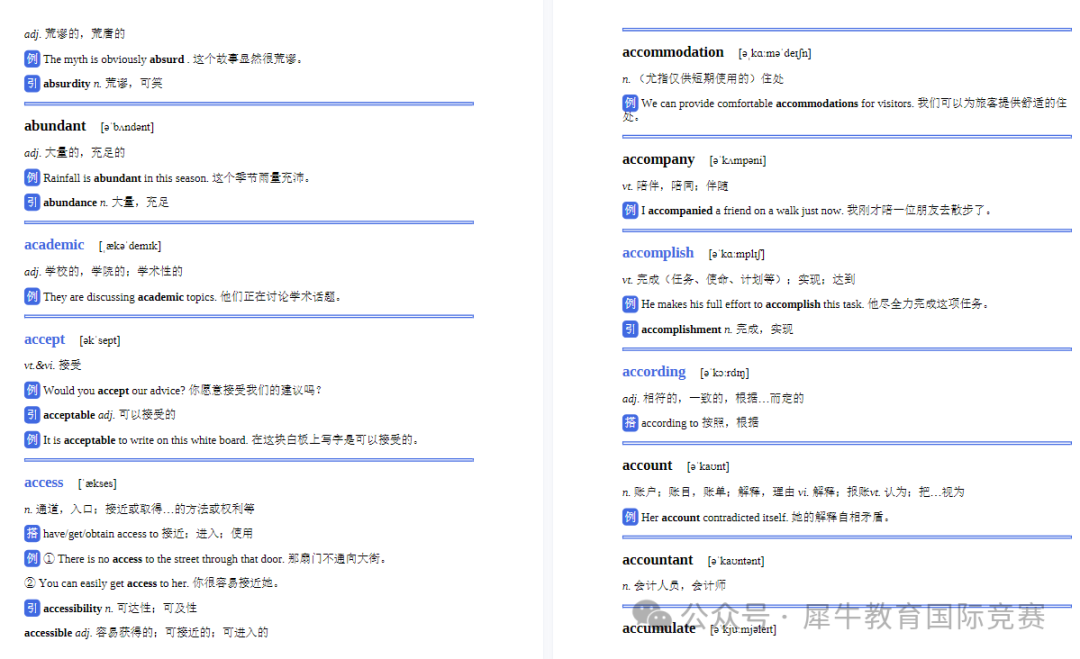Click the phonetic "[əˈkaʊnt]" next to account
This screenshot has width=1080, height=659.
tap(708, 466)
